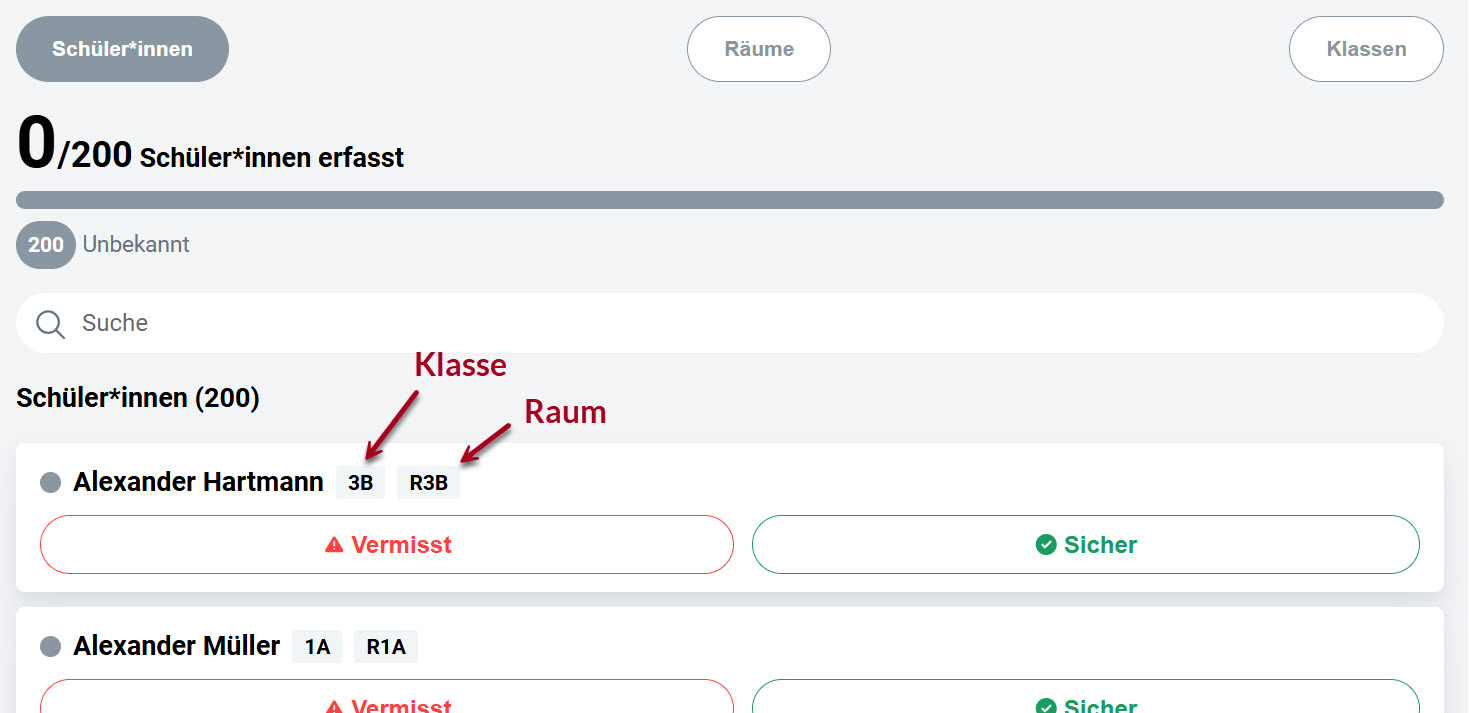Toggle Alexander Hartmann's status circle

(x=48, y=481)
